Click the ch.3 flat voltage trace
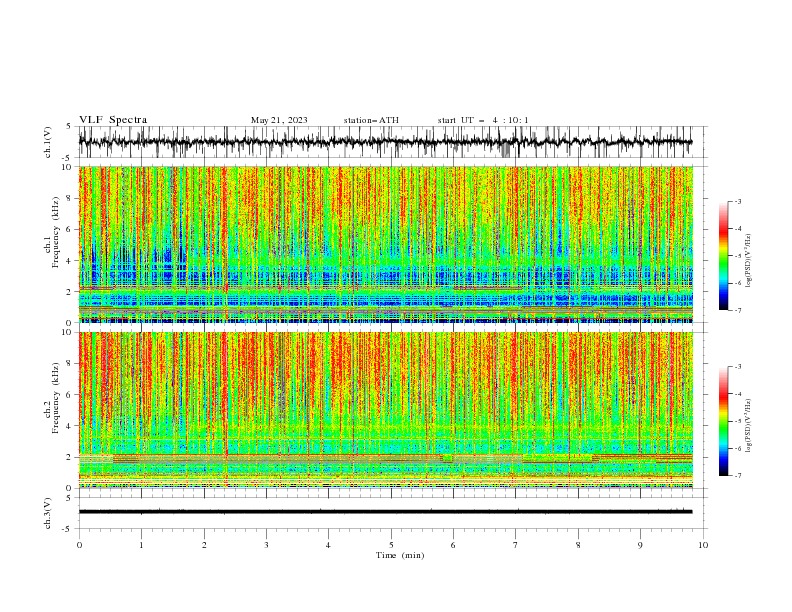Image resolution: width=792 pixels, height=612 pixels. click(x=385, y=512)
